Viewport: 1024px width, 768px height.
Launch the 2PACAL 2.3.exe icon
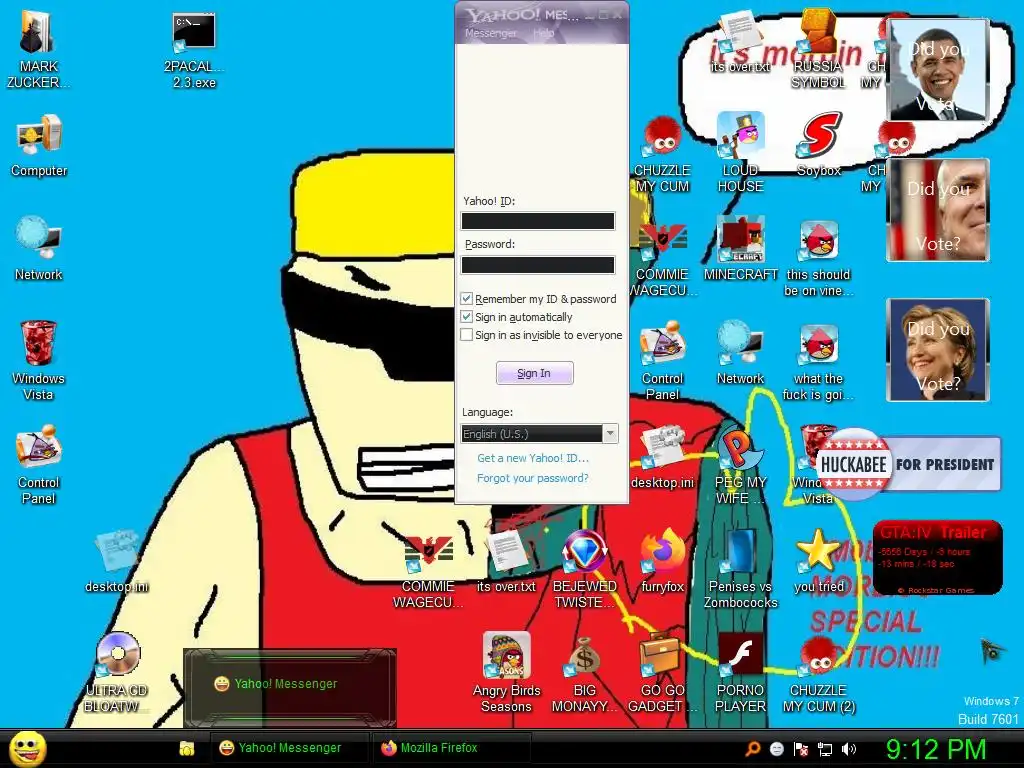[x=194, y=48]
